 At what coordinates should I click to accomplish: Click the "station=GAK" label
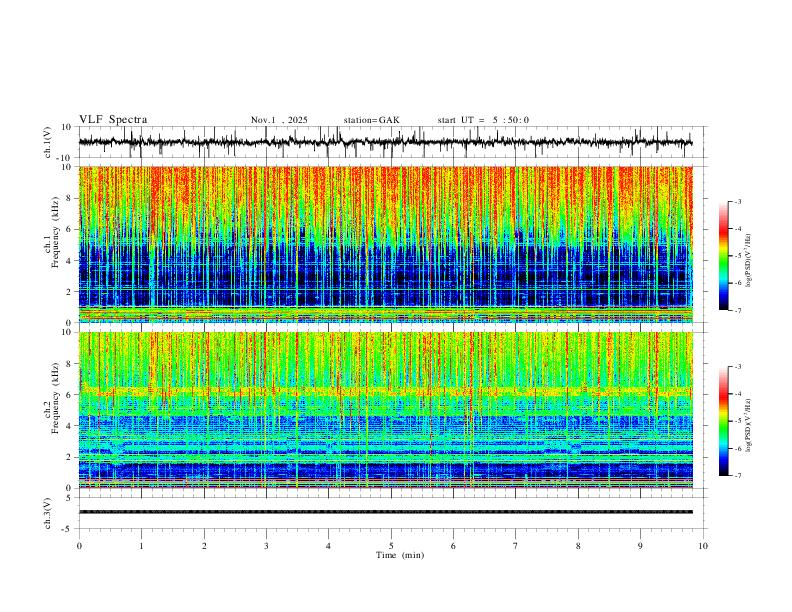[371, 120]
